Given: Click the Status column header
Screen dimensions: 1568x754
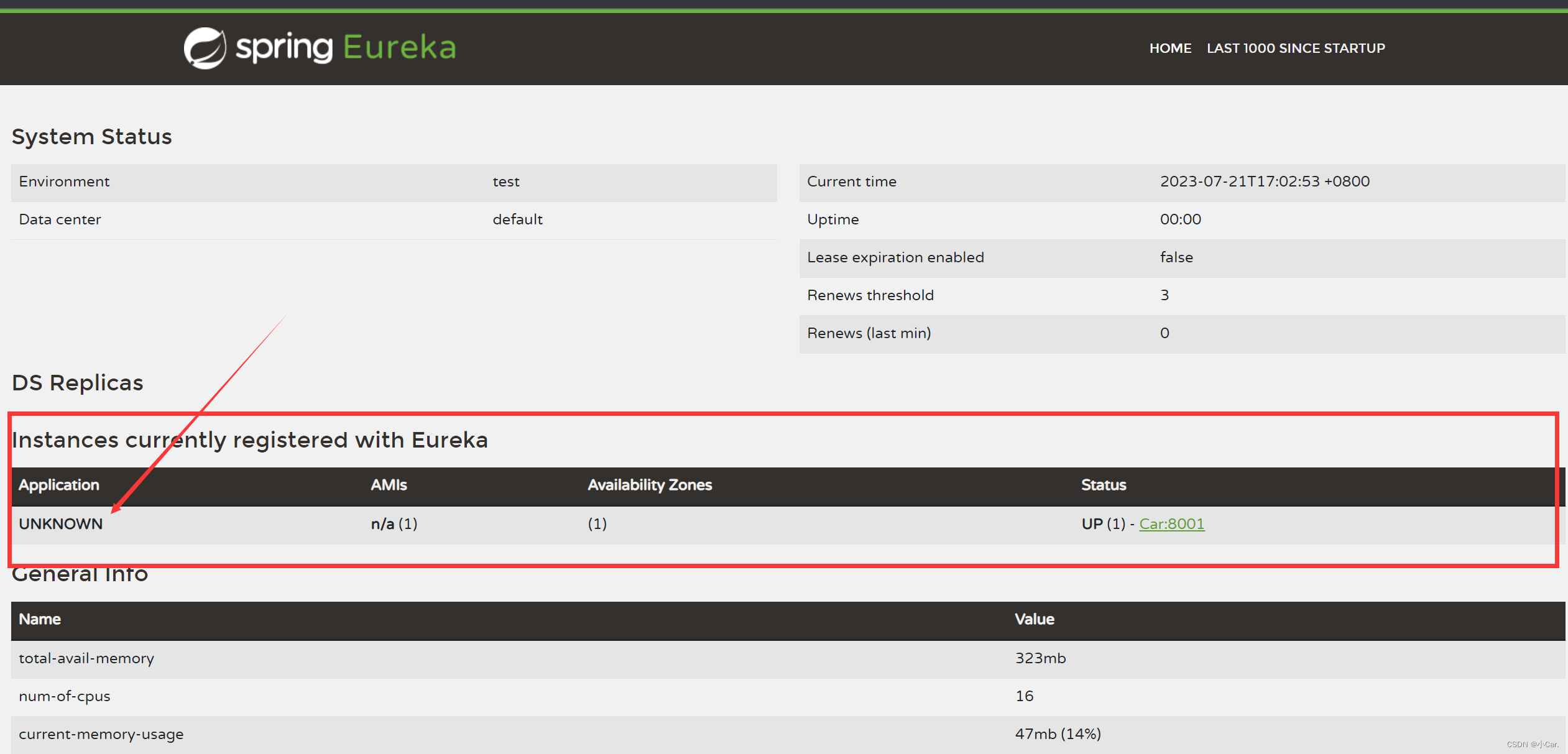Looking at the screenshot, I should [x=1103, y=485].
